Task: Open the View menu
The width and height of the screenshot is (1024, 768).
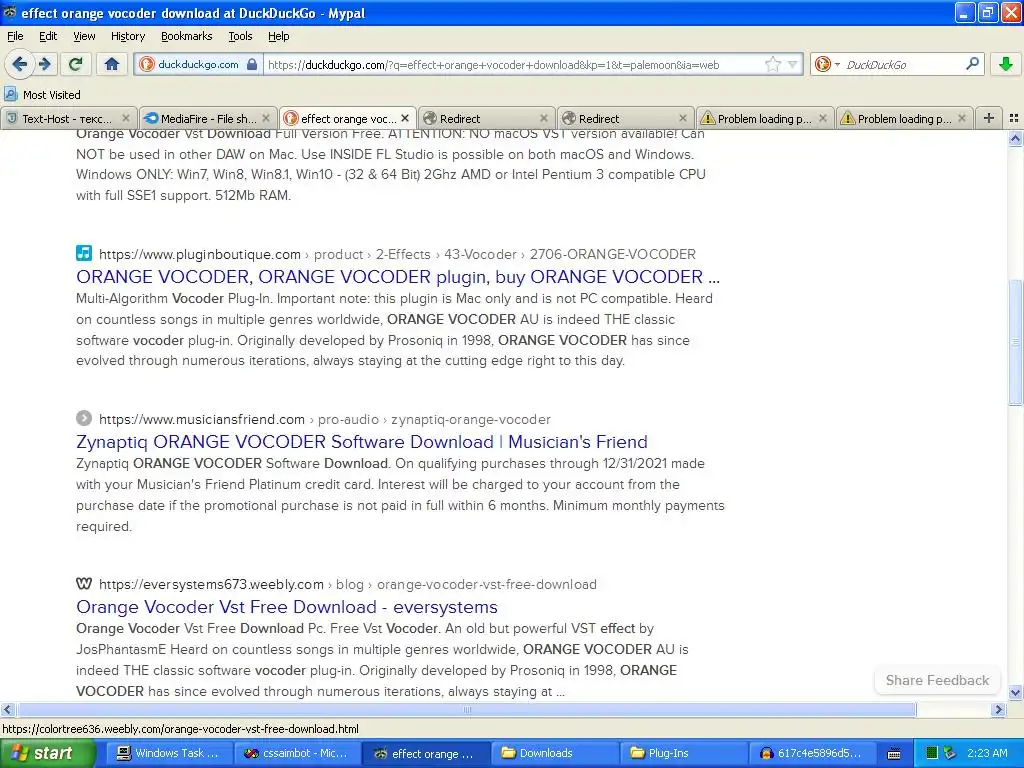Action: (x=84, y=36)
